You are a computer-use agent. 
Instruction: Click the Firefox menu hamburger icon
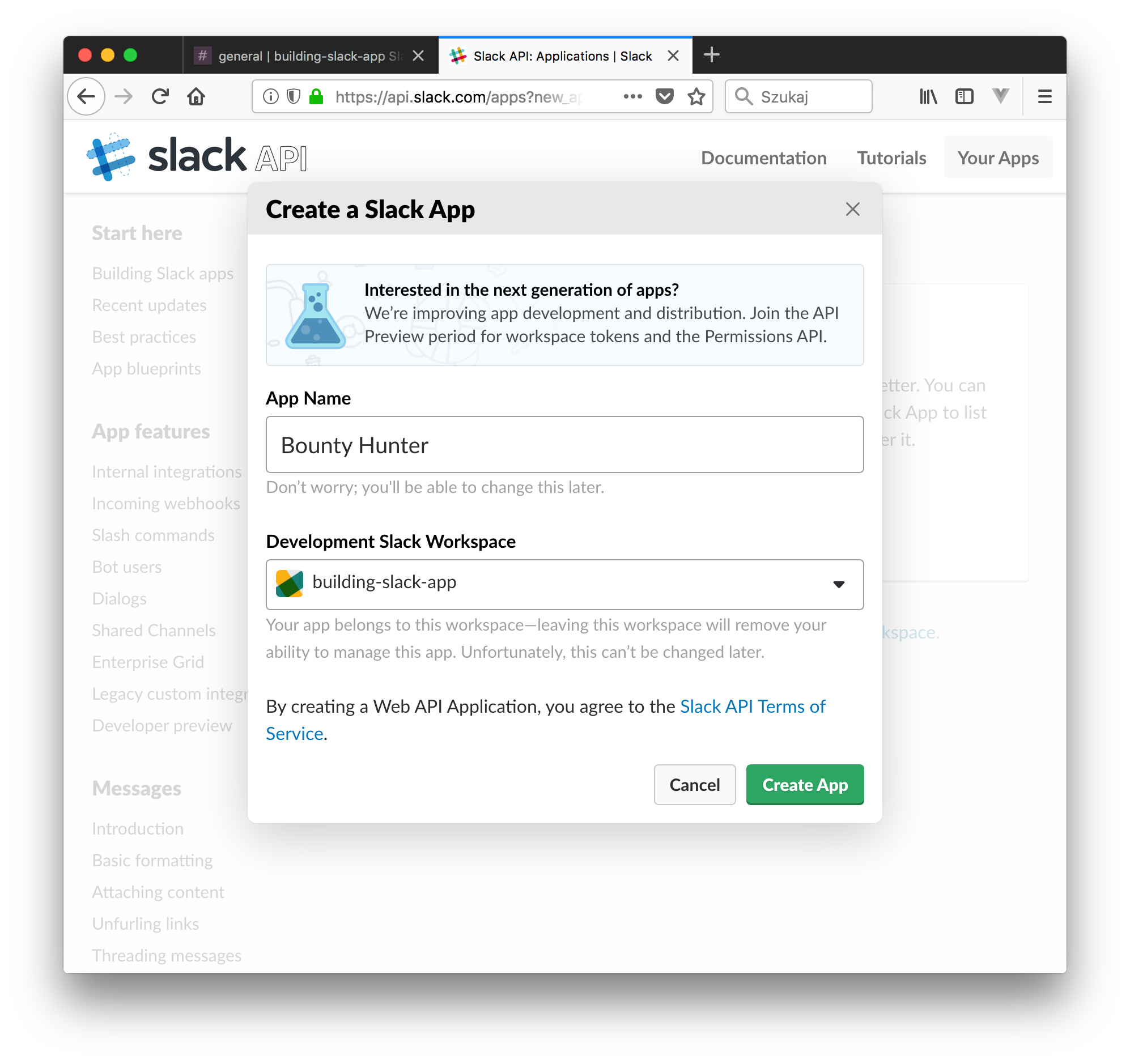[x=1044, y=97]
